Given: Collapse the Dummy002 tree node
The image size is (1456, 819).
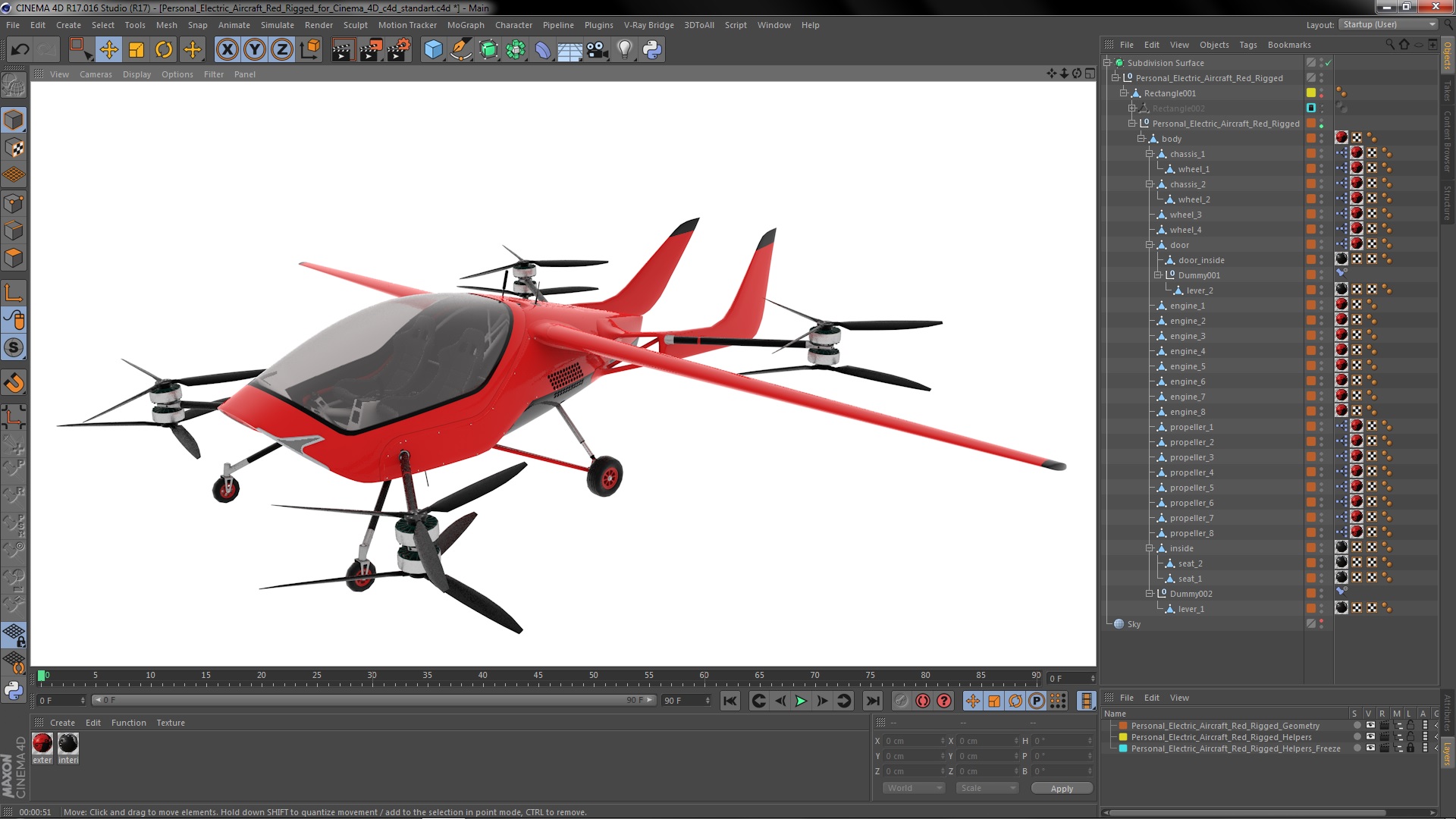Looking at the screenshot, I should (1149, 594).
